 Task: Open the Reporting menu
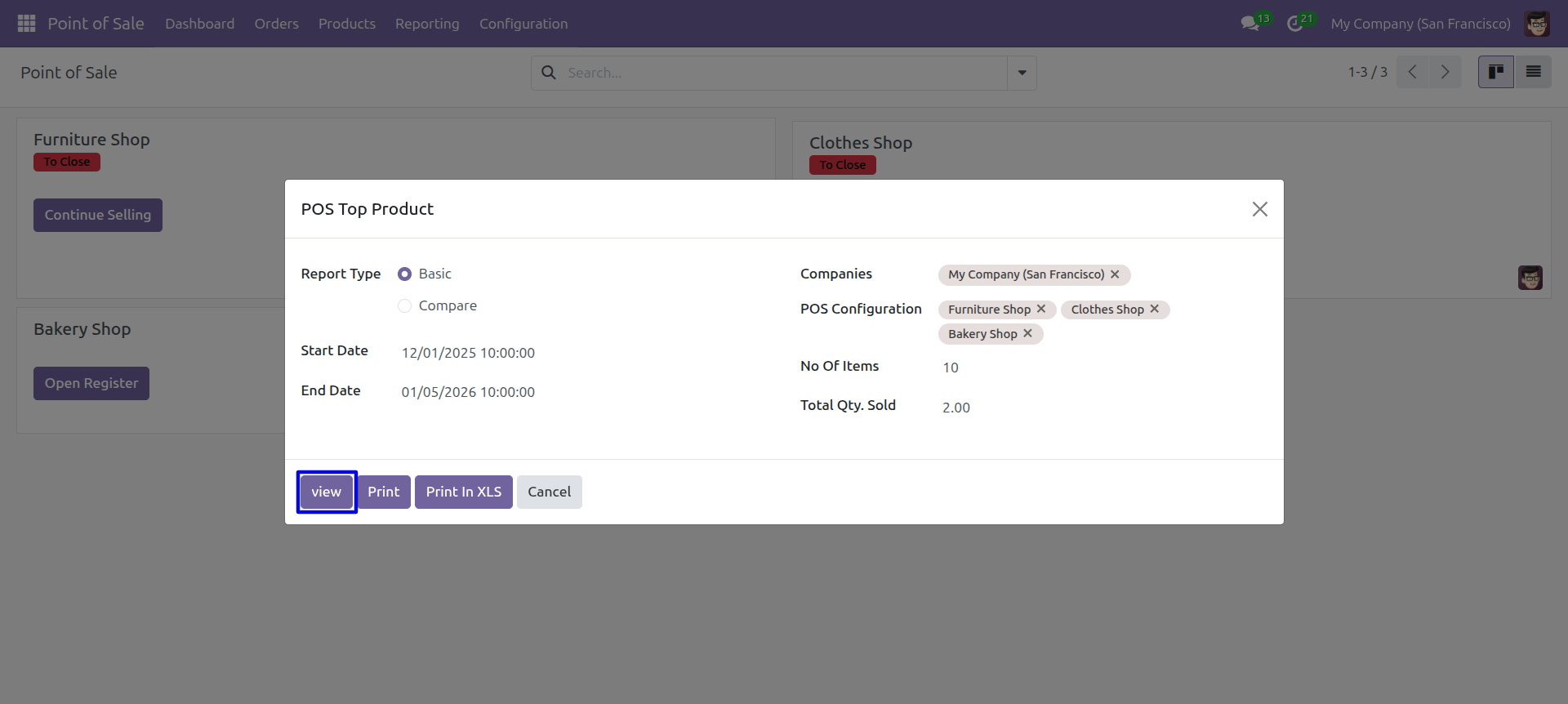[427, 24]
